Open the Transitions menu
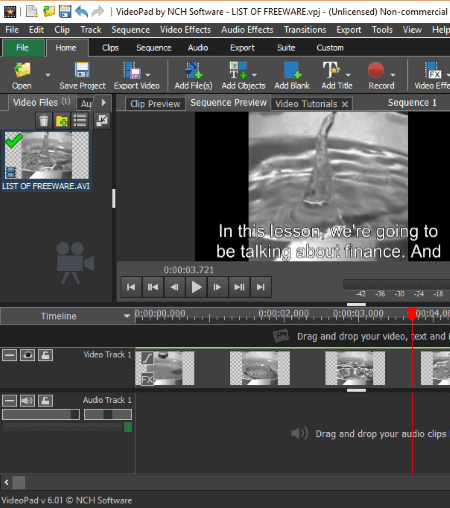Viewport: 450px width, 508px height. pyautogui.click(x=305, y=30)
